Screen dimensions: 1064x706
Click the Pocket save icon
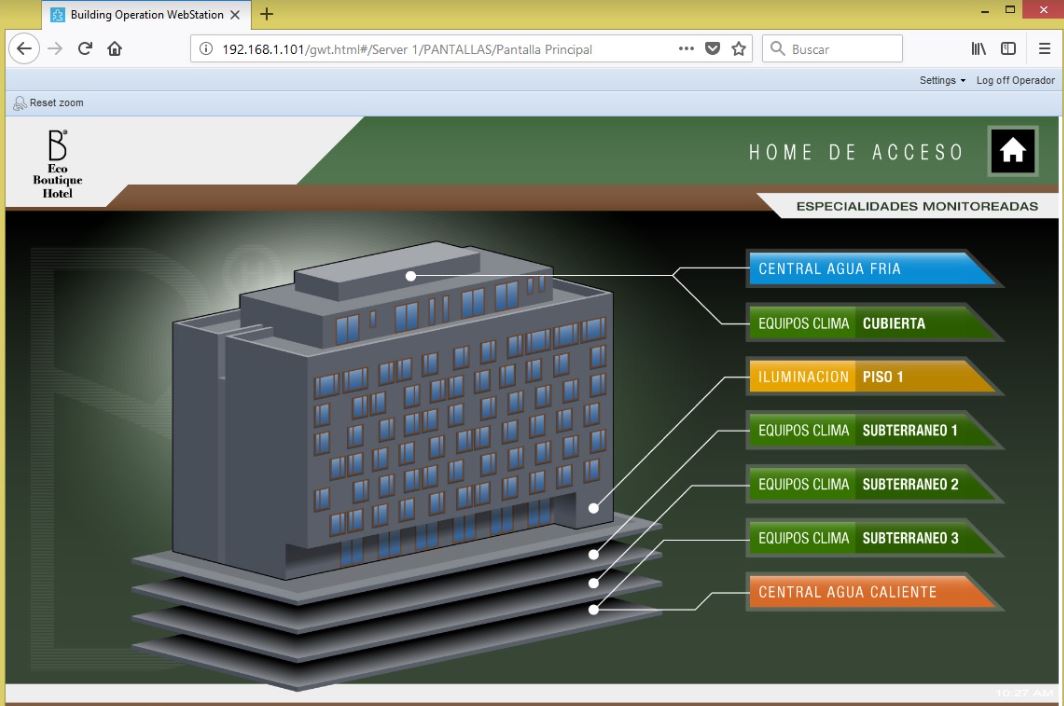pos(713,48)
